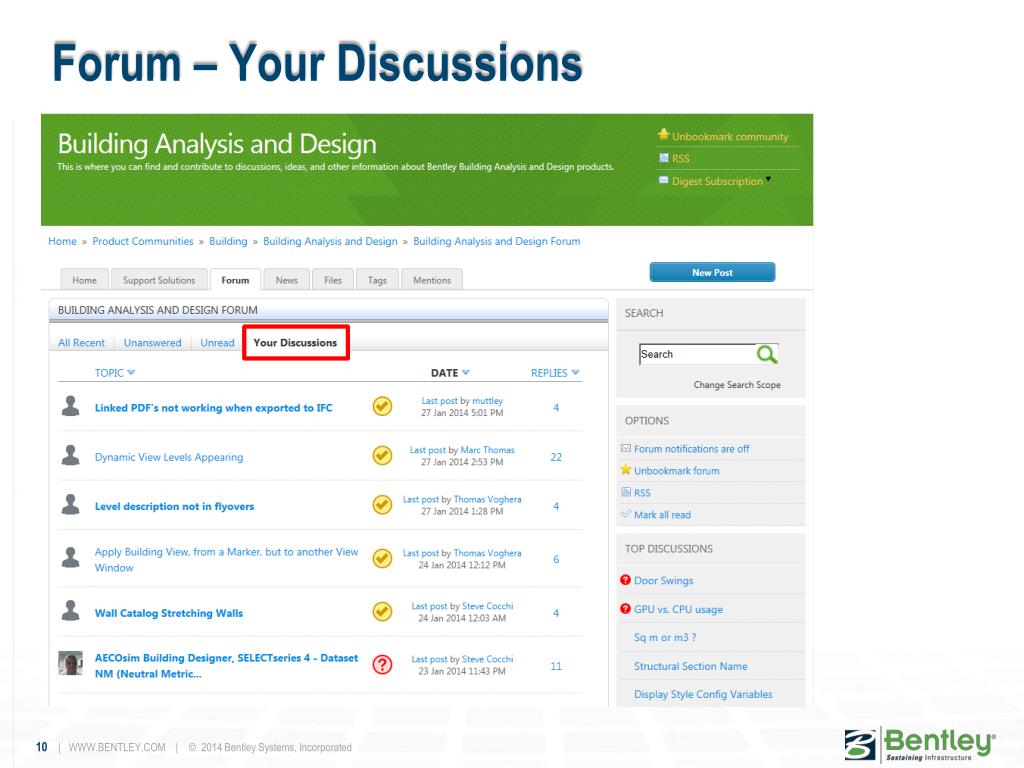The height and width of the screenshot is (768, 1024).
Task: Switch to the Files tab
Action: 333,280
